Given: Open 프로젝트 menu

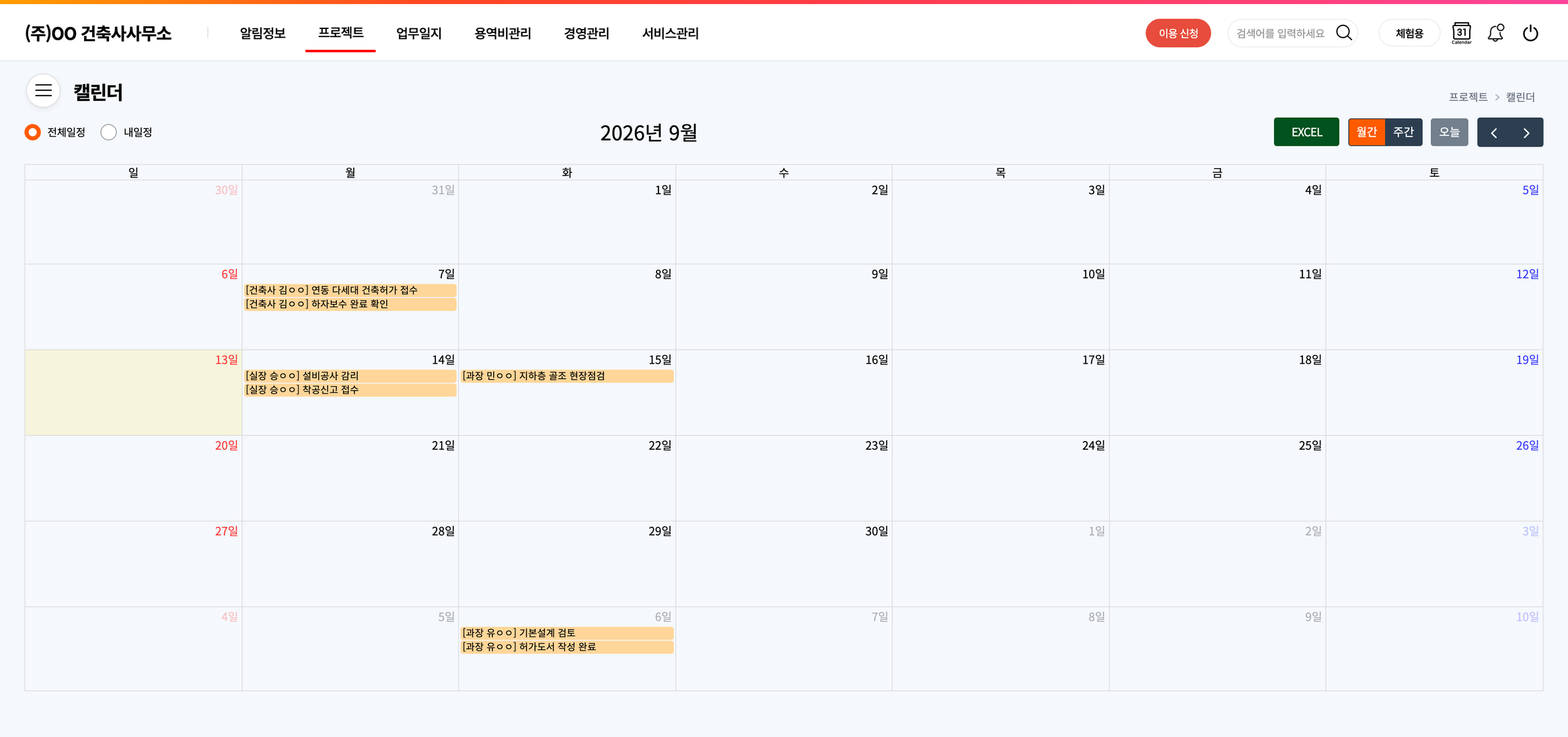Looking at the screenshot, I should pos(340,32).
